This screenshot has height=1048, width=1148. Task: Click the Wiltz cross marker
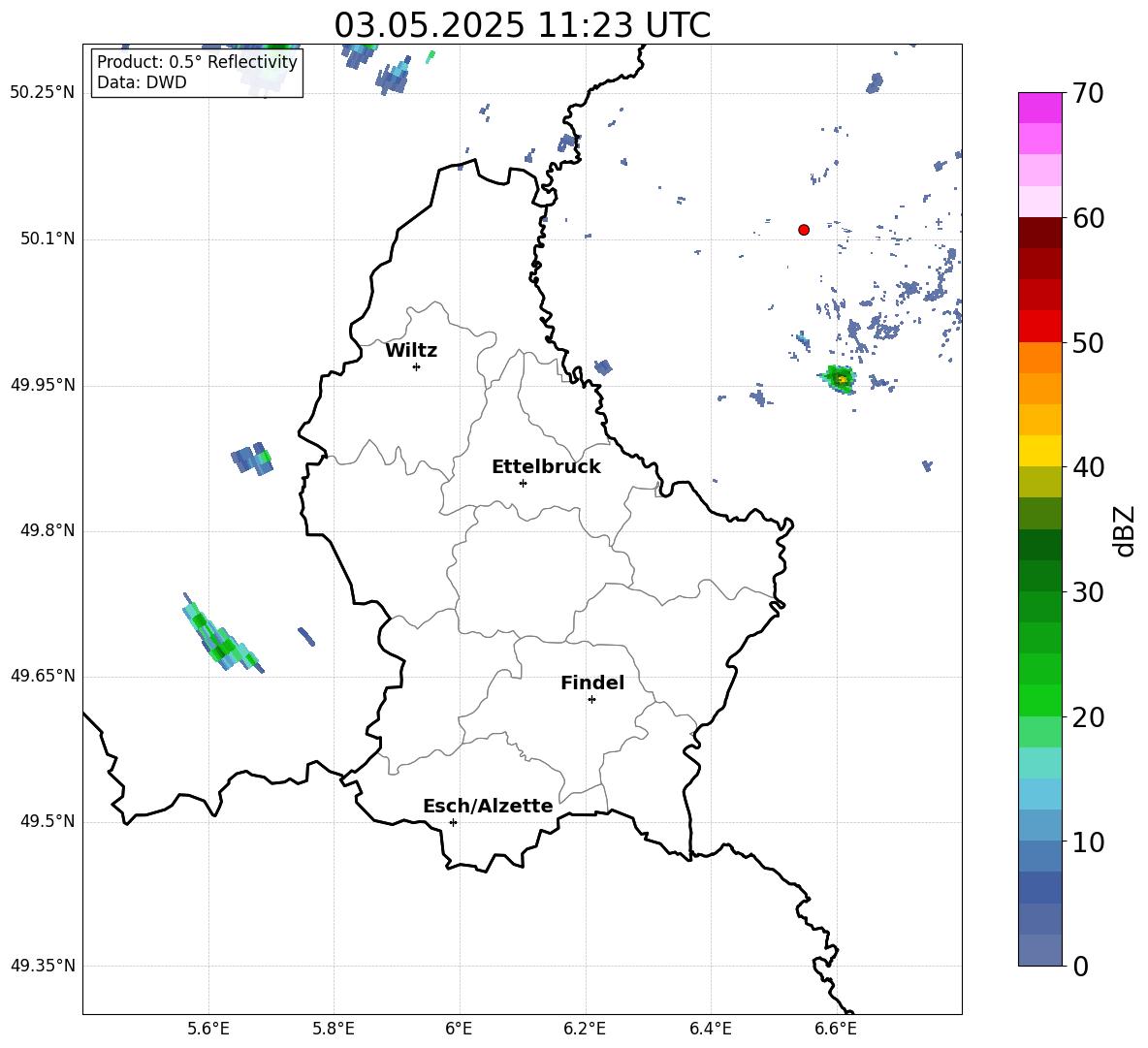coord(417,366)
